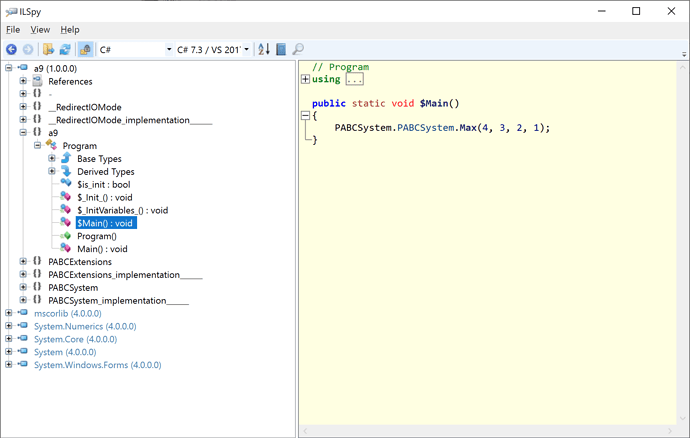Expand PABCExtensions_implementation______ namespace
This screenshot has width=690, height=438.
23,274
